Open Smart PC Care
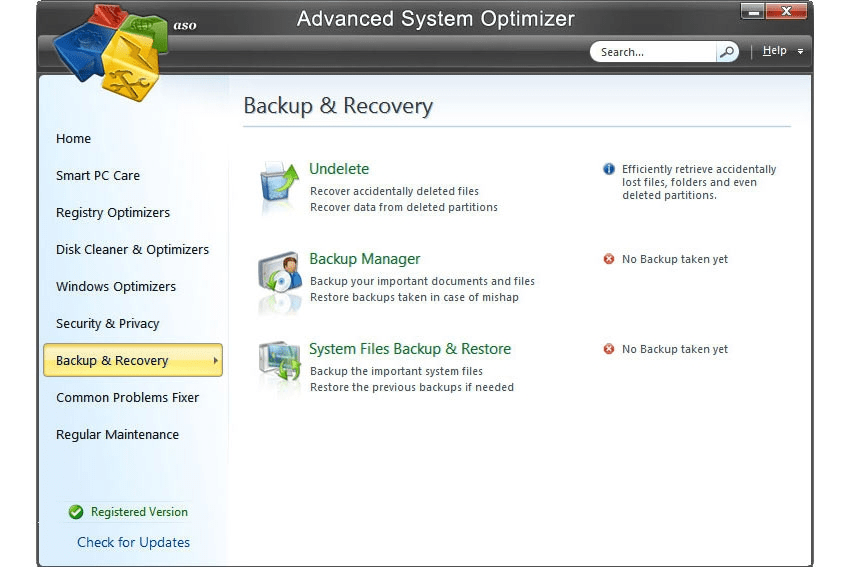Viewport: 850px width, 567px height. click(98, 176)
